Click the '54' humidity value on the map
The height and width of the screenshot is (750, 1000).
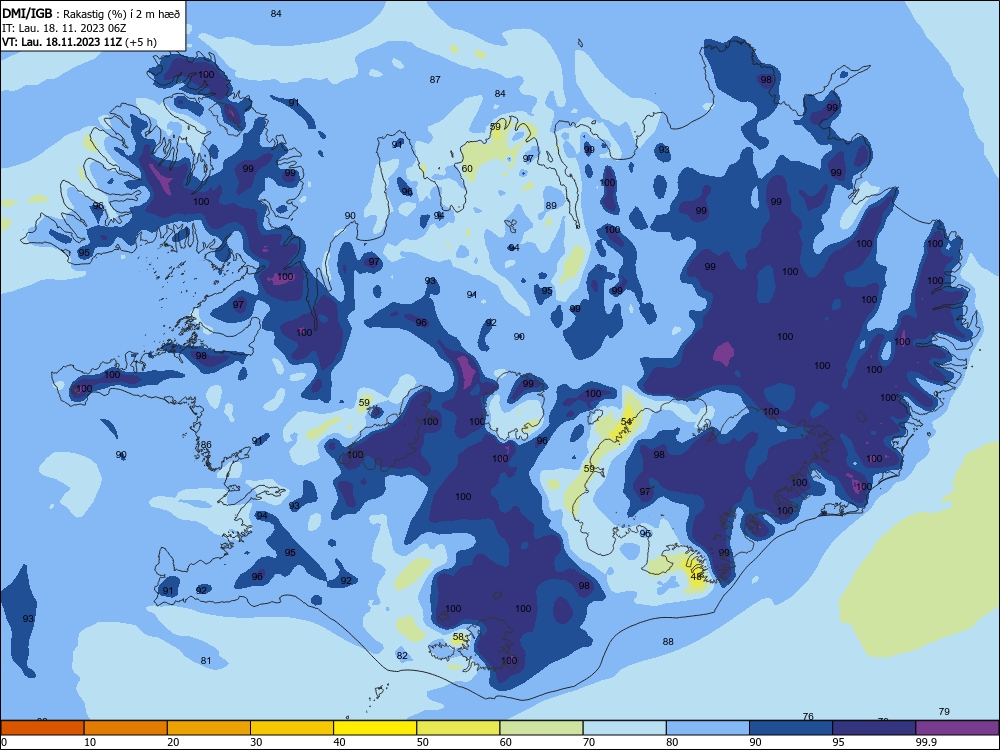point(626,422)
